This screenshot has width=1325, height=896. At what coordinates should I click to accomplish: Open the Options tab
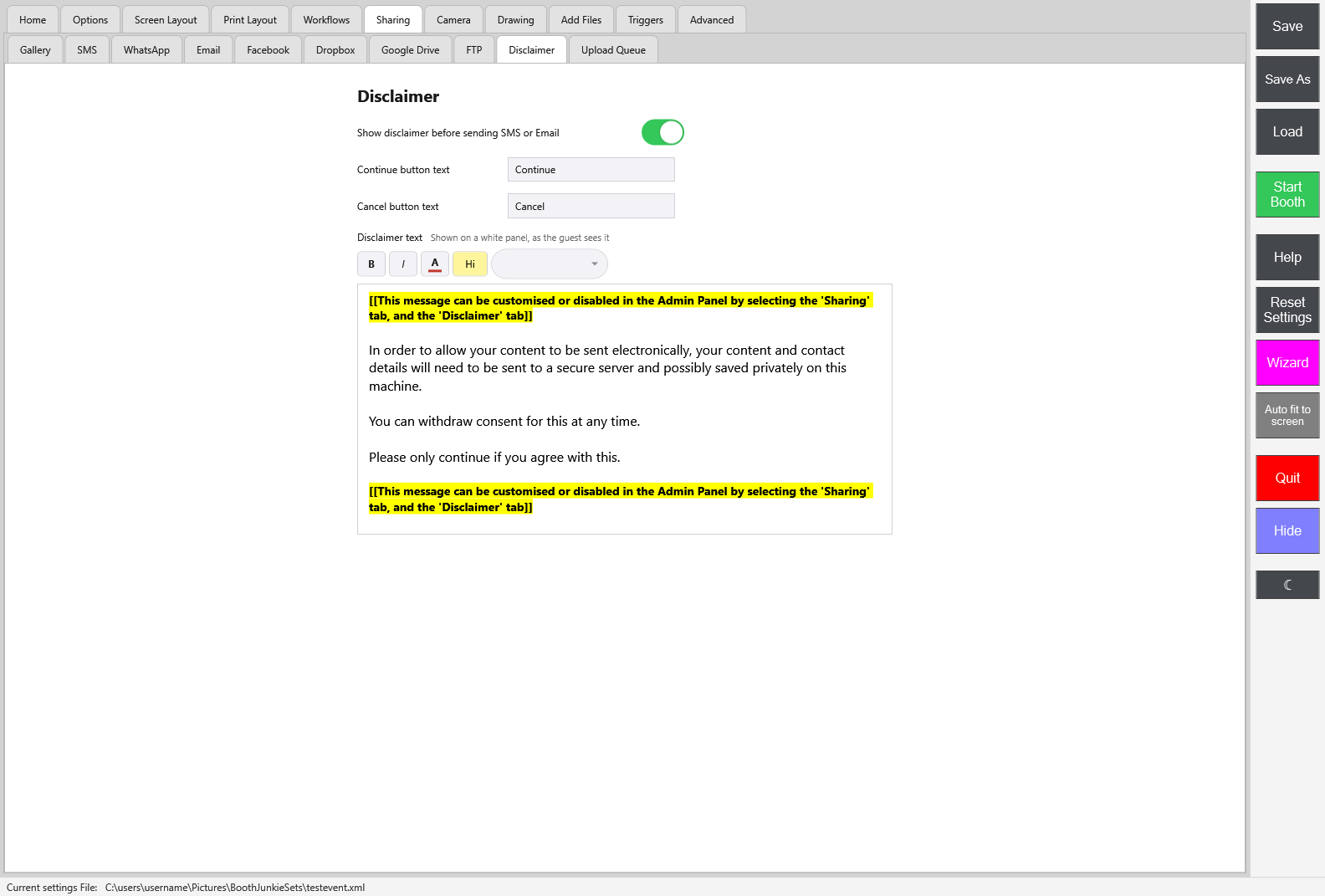(90, 20)
